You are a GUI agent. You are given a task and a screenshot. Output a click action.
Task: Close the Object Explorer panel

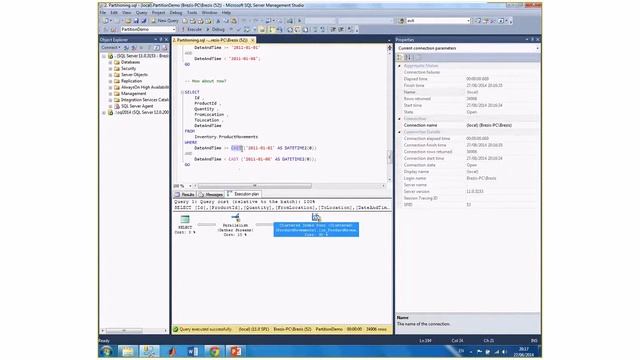(x=166, y=40)
